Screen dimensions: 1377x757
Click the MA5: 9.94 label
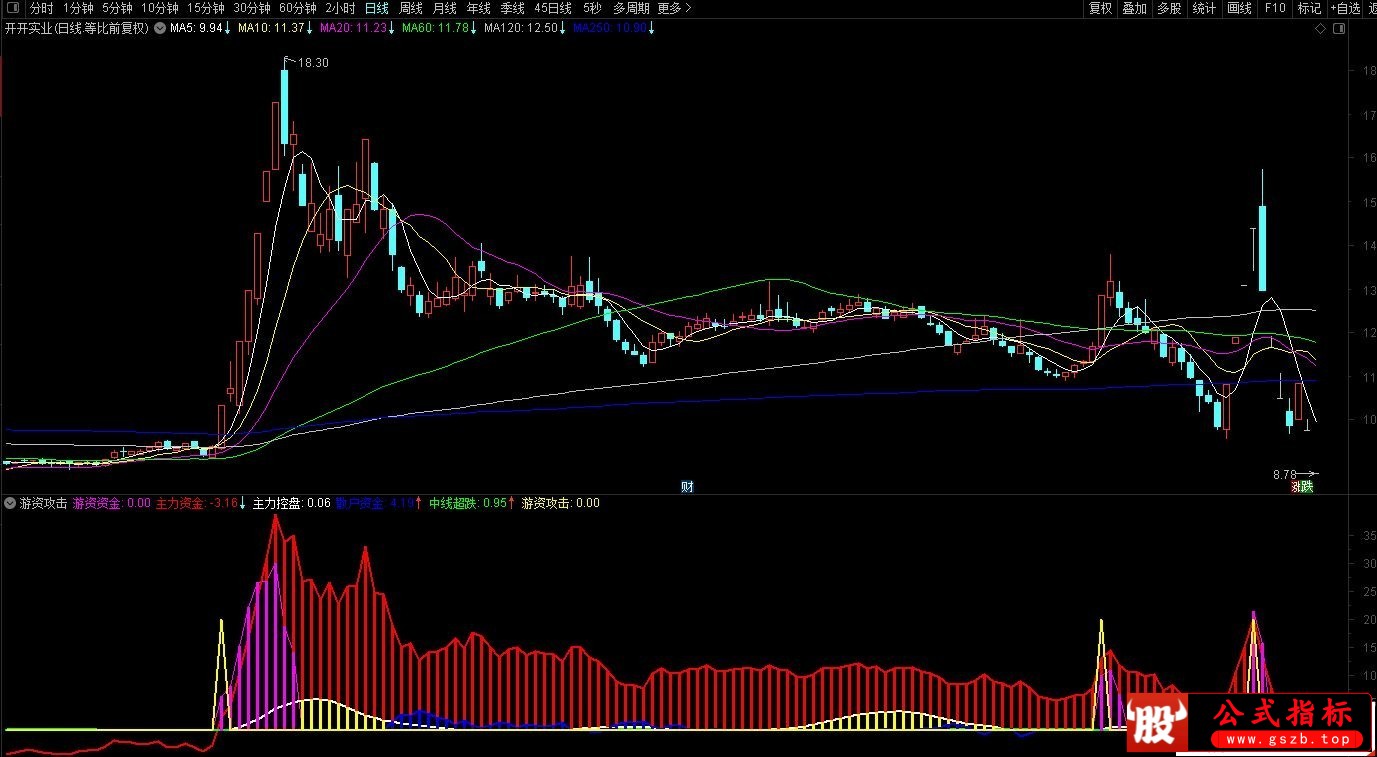[x=196, y=29]
